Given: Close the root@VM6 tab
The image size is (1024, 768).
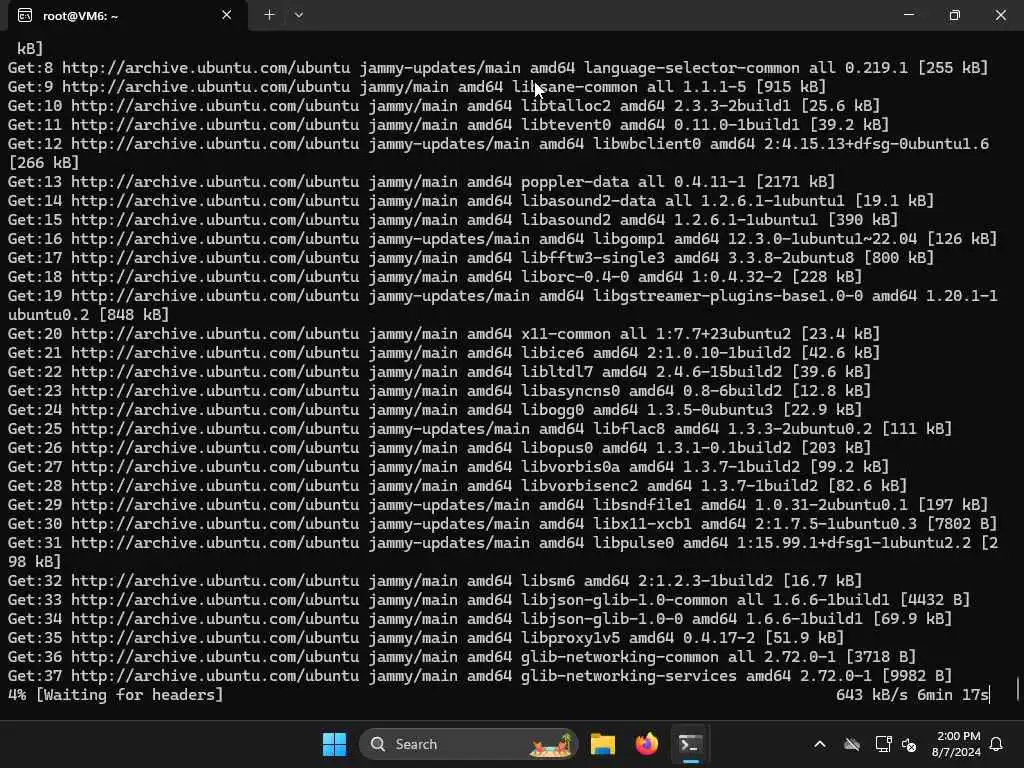Looking at the screenshot, I should click(227, 15).
